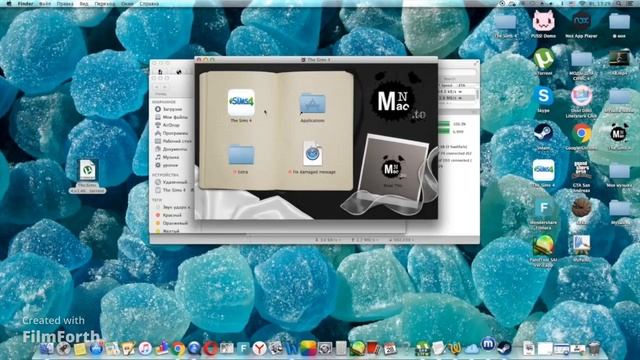
Task: Open the Stickies note icon in Dock
Action: (80, 349)
